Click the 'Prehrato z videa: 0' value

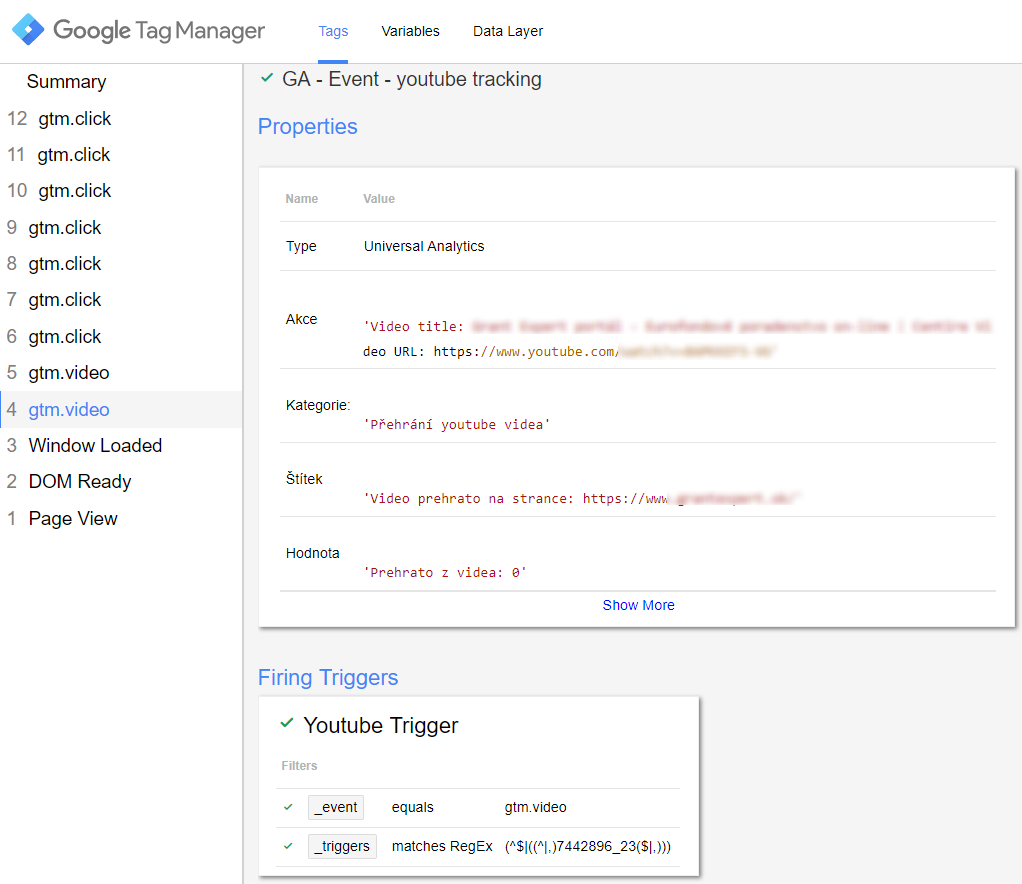click(445, 572)
